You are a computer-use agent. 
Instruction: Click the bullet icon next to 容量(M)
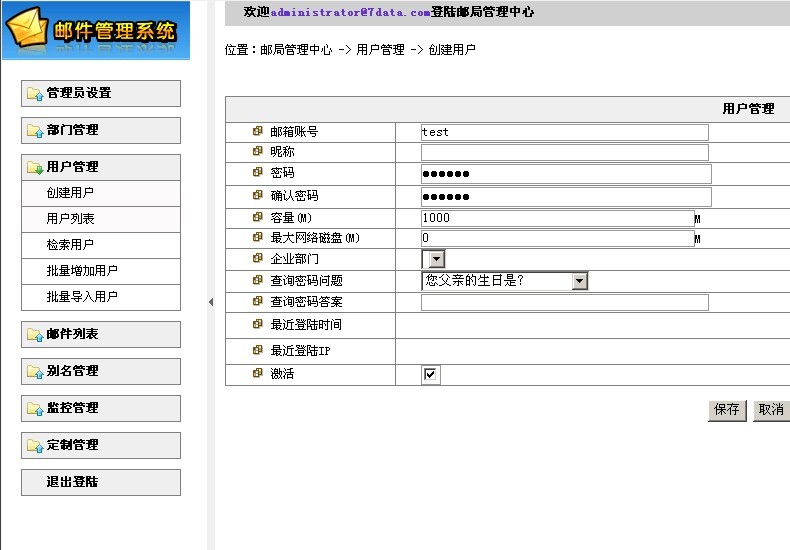point(257,217)
